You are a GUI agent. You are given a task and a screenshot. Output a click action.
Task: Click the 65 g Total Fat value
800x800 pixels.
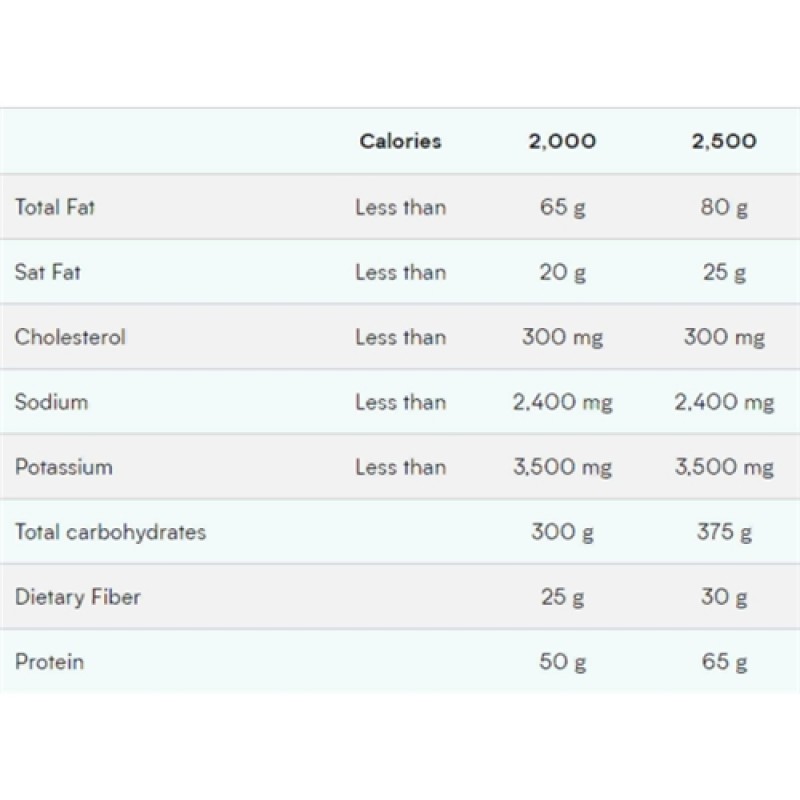(562, 207)
